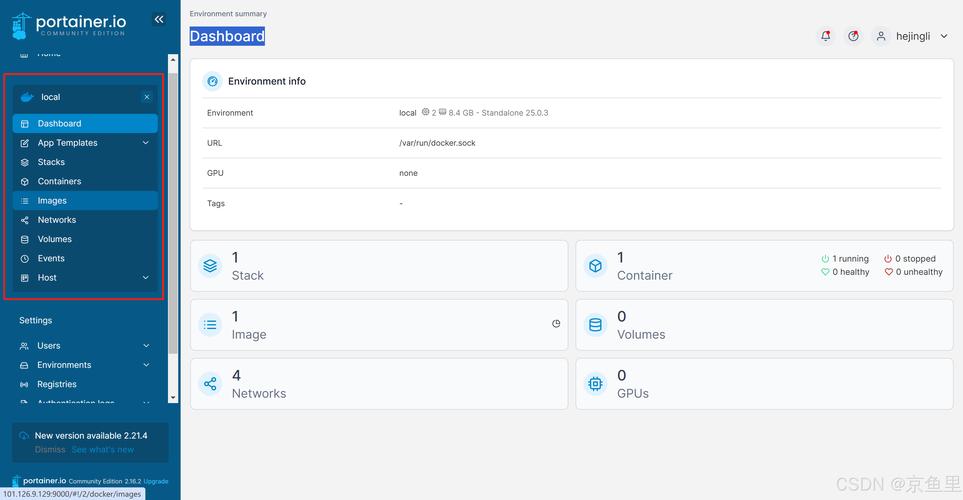Image resolution: width=963 pixels, height=500 pixels.
Task: Click the Image tile list icon
Action: coord(210,325)
